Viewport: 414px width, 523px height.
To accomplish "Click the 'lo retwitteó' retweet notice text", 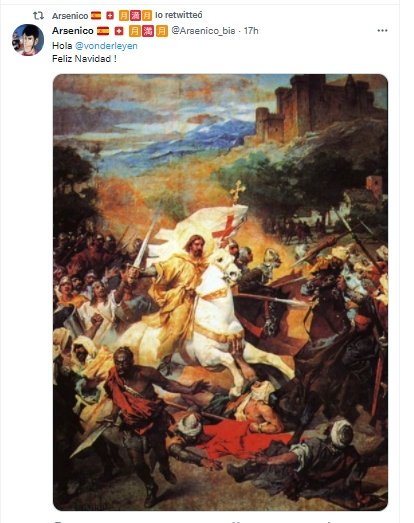I will 179,15.
